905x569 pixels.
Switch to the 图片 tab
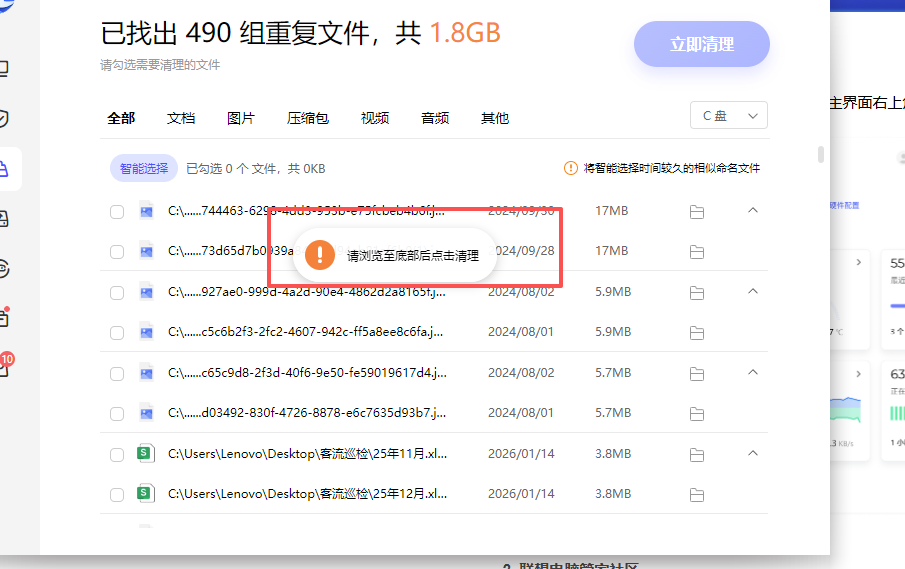click(241, 118)
